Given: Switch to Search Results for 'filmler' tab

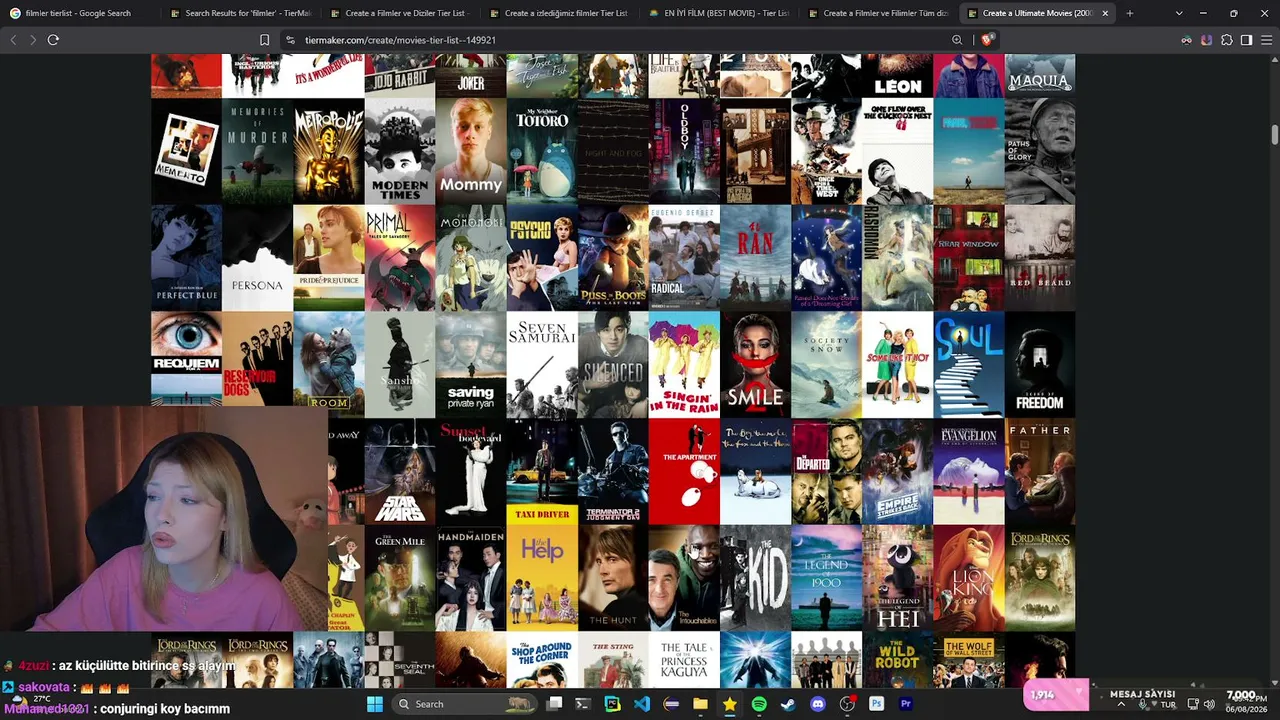Looking at the screenshot, I should (240, 13).
